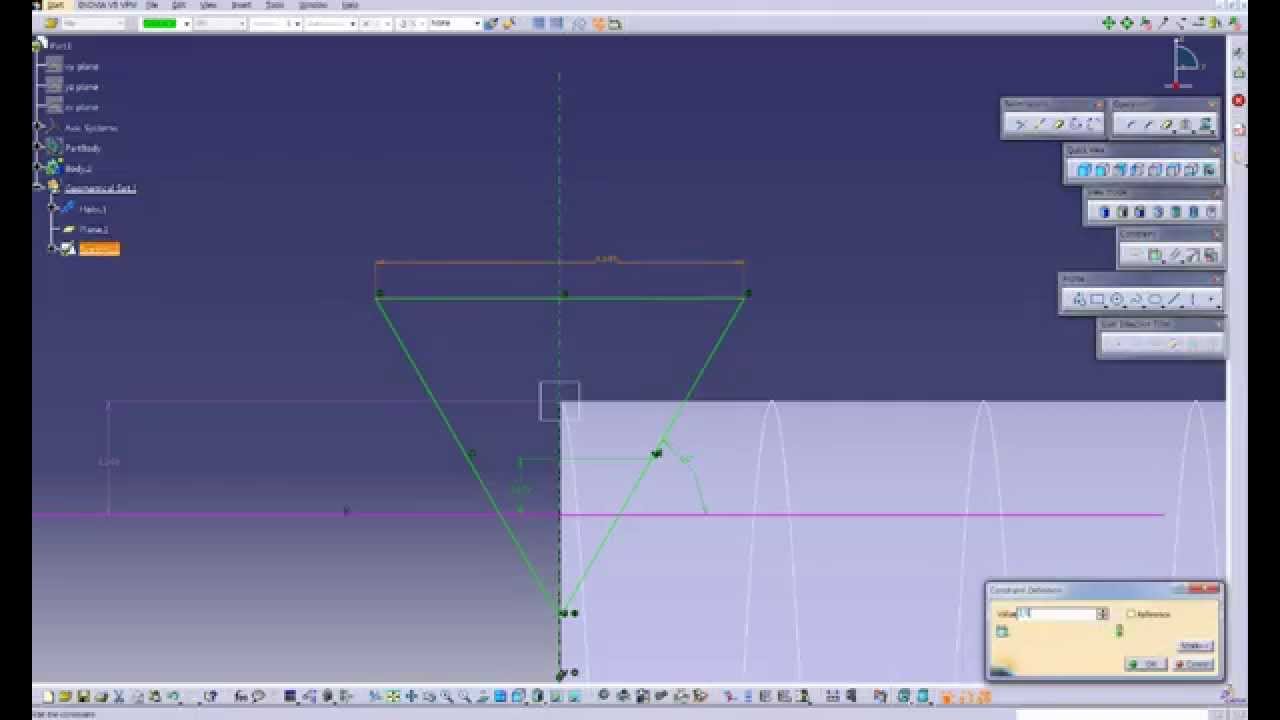Select the Line profile tool
Screen dimensions: 1280x720
pyautogui.click(x=1174, y=299)
